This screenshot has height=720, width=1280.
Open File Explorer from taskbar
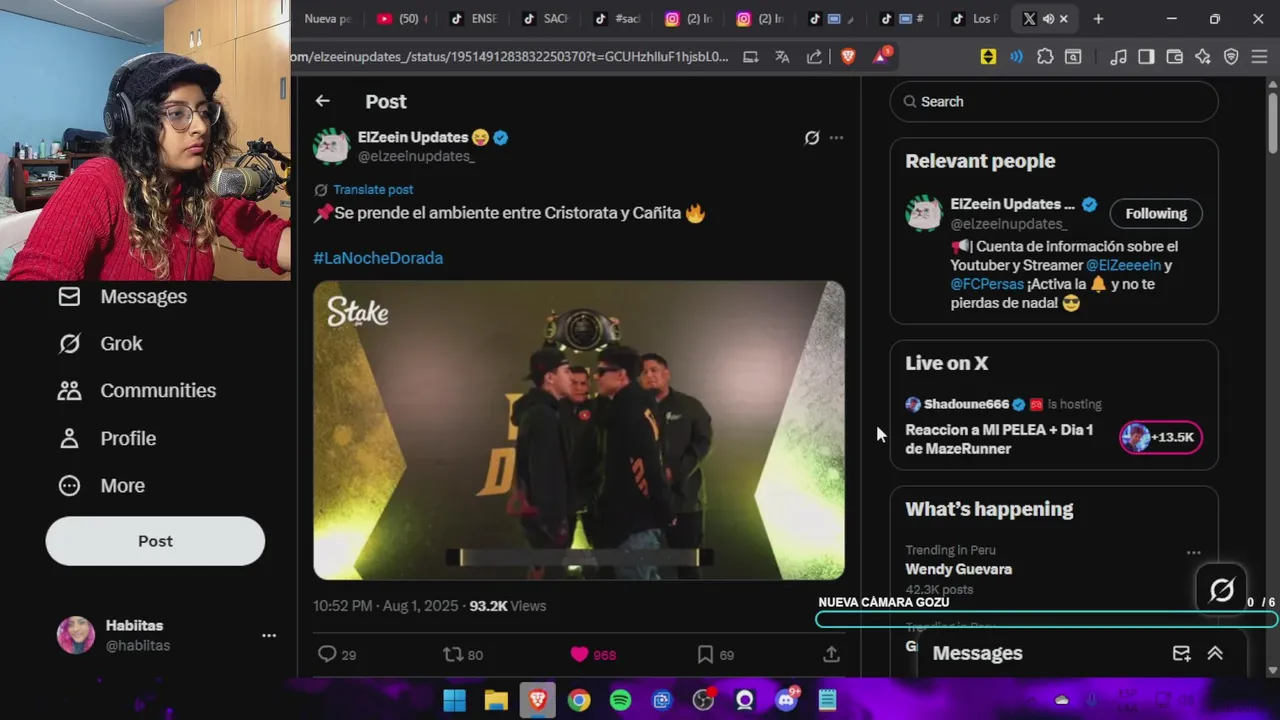[x=496, y=700]
